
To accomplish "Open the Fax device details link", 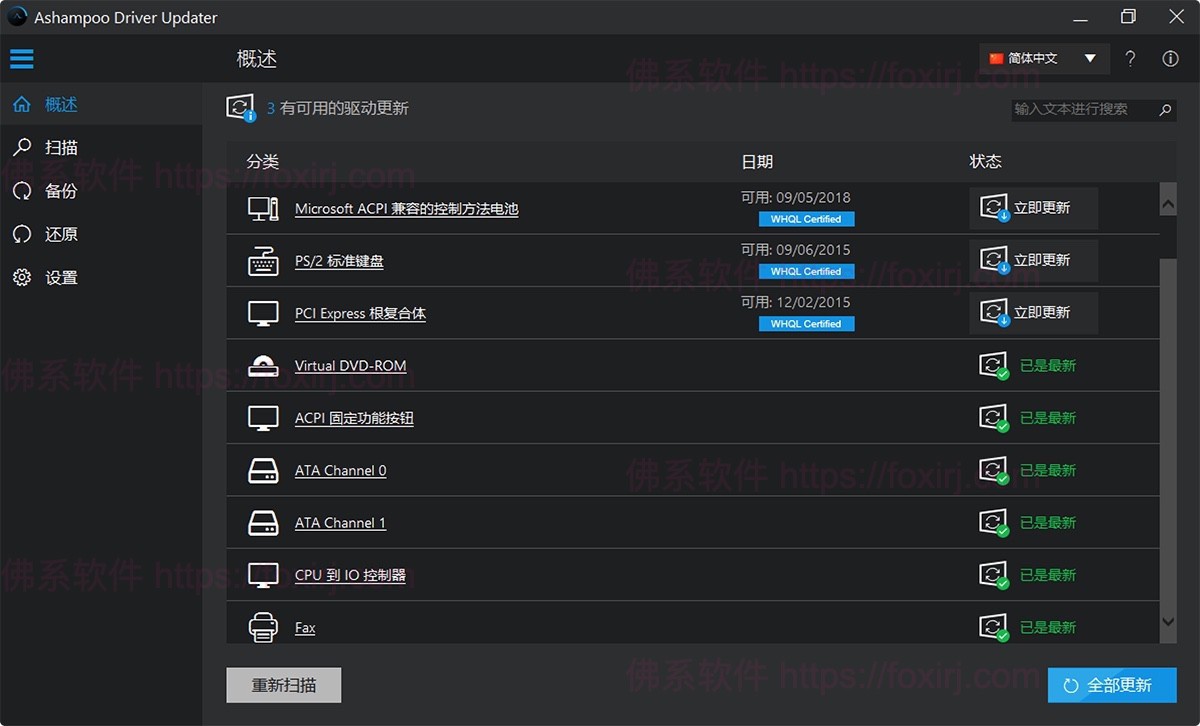I will pos(305,627).
